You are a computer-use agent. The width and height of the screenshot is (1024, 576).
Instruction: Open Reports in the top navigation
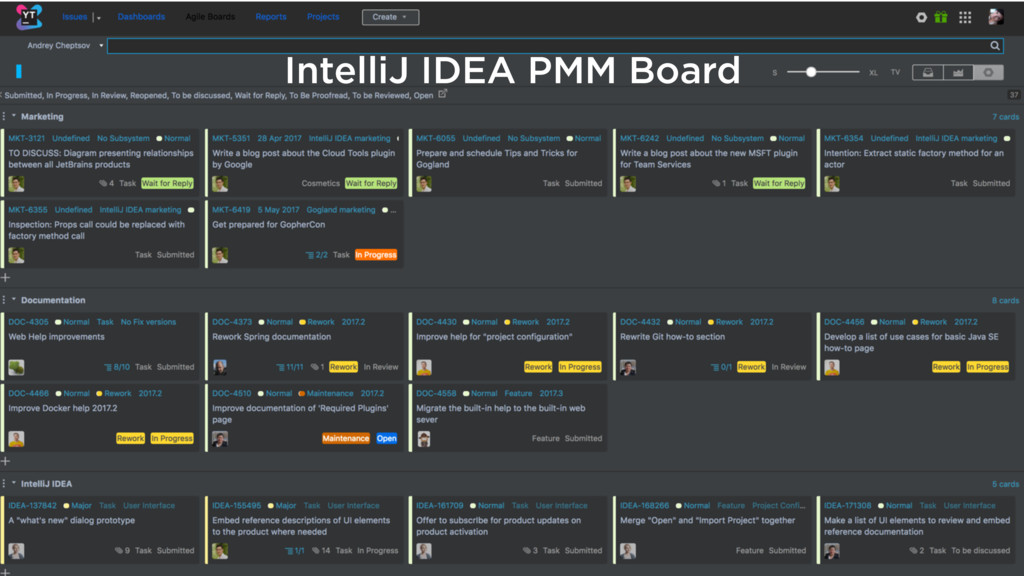click(271, 17)
